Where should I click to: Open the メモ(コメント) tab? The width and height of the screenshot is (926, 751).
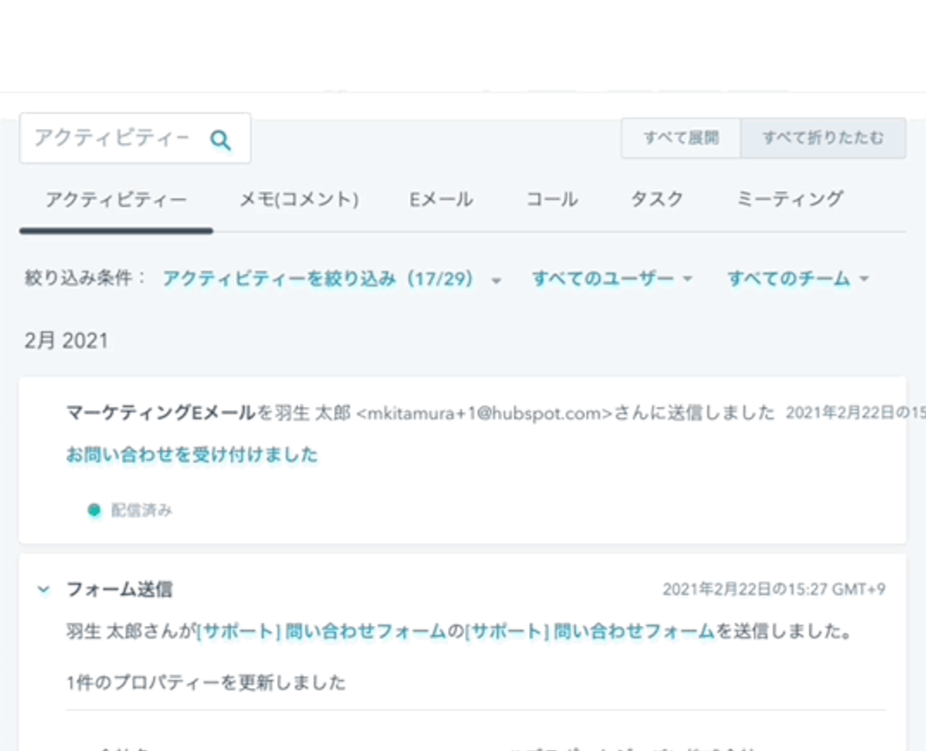[x=299, y=200]
